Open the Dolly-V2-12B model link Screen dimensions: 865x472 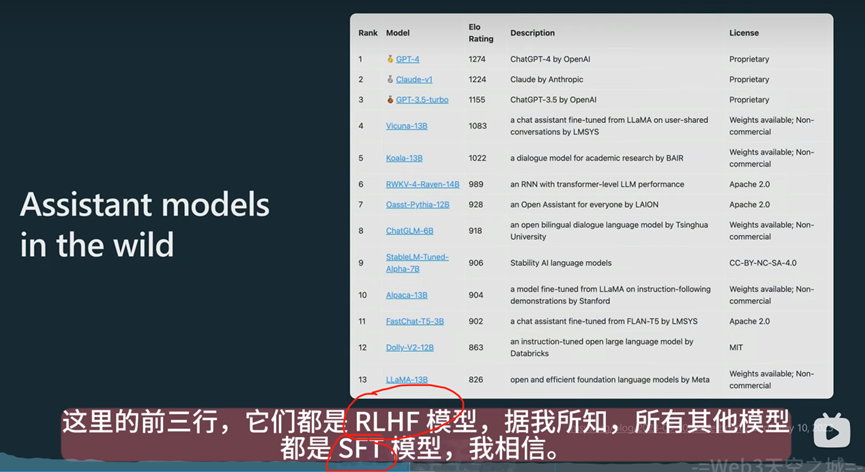410,347
